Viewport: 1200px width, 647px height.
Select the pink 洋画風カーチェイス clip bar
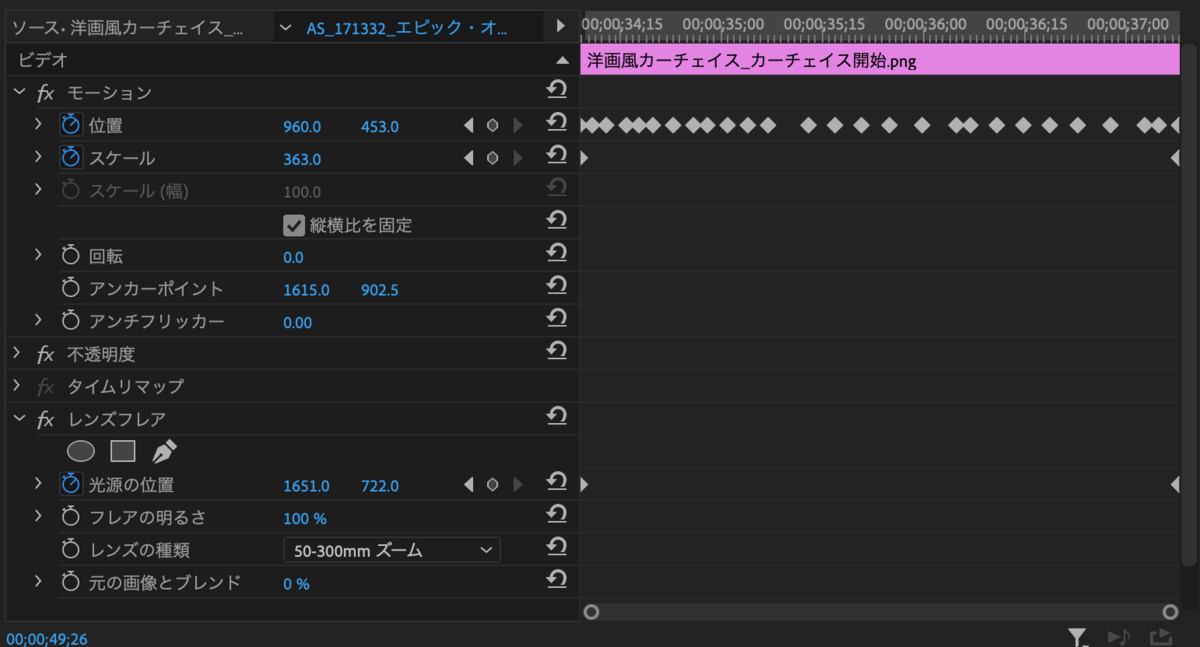tap(880, 60)
